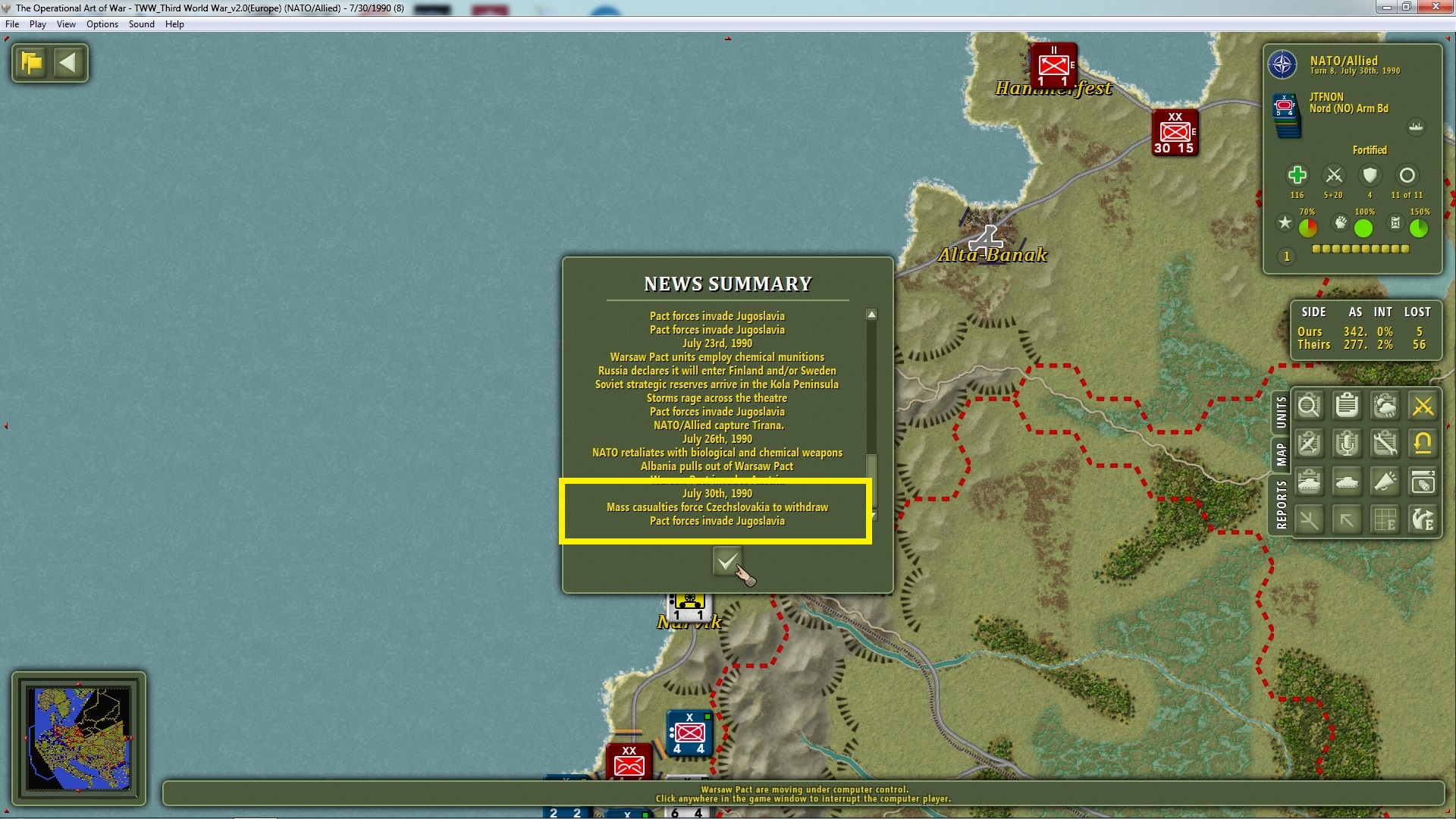Confirm the News Summary with checkmark button

[x=727, y=562]
